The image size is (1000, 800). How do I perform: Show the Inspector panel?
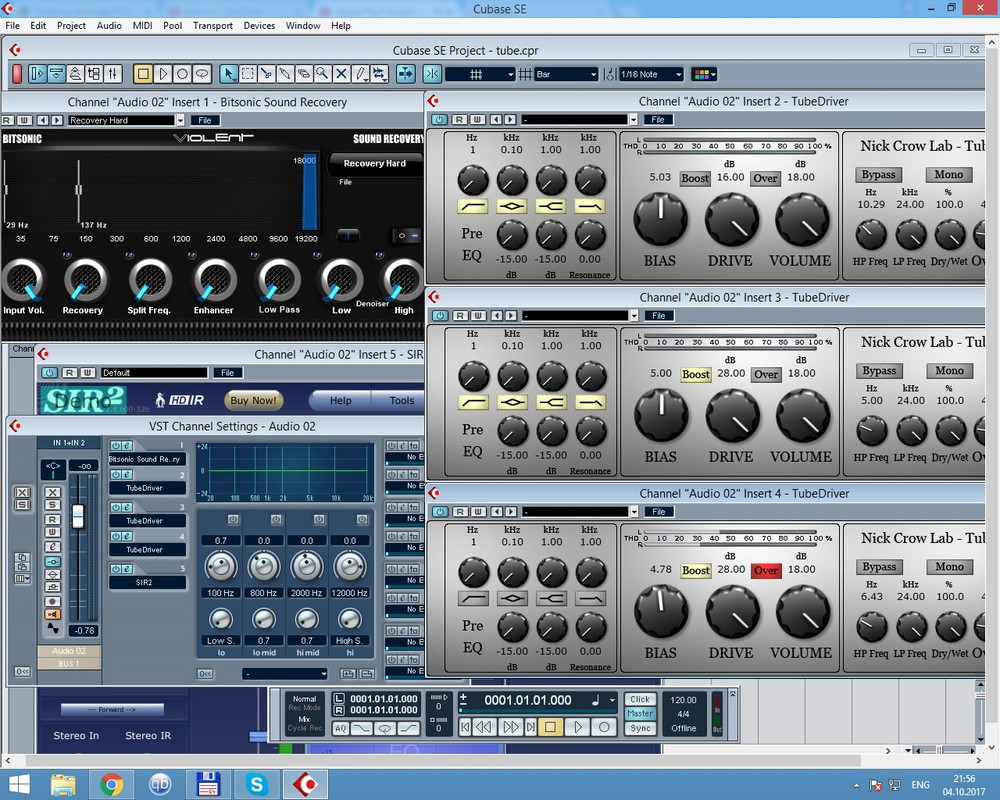click(x=37, y=74)
